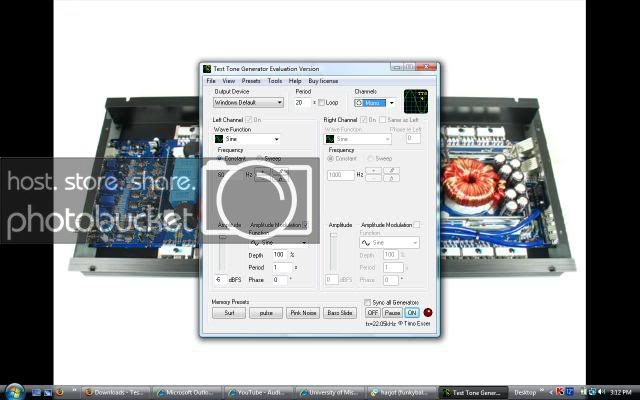Switch to the Downloads taskbar window
Screen dimensions: 640x400
point(116,393)
